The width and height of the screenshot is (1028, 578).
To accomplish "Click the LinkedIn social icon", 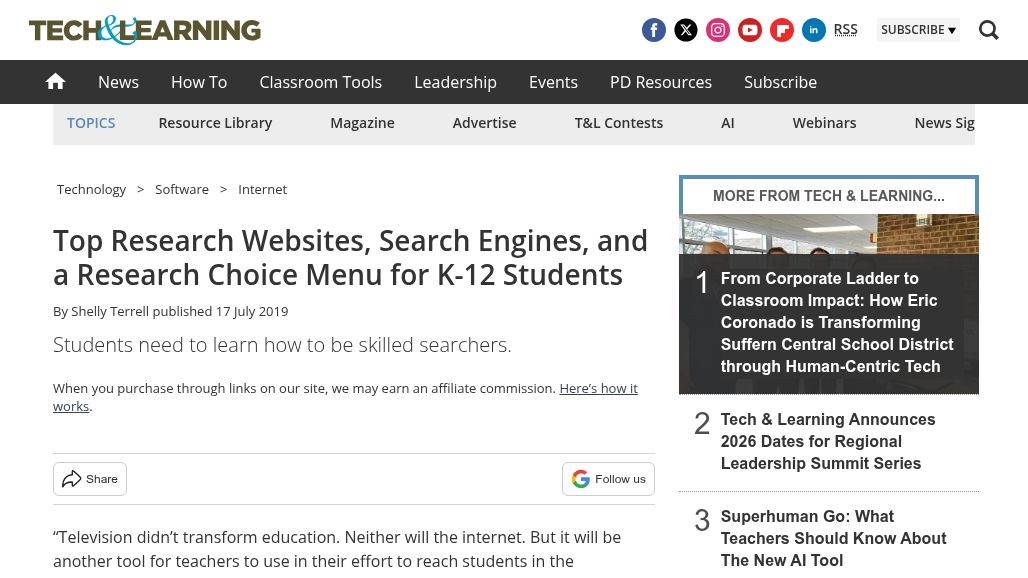I will pos(814,30).
